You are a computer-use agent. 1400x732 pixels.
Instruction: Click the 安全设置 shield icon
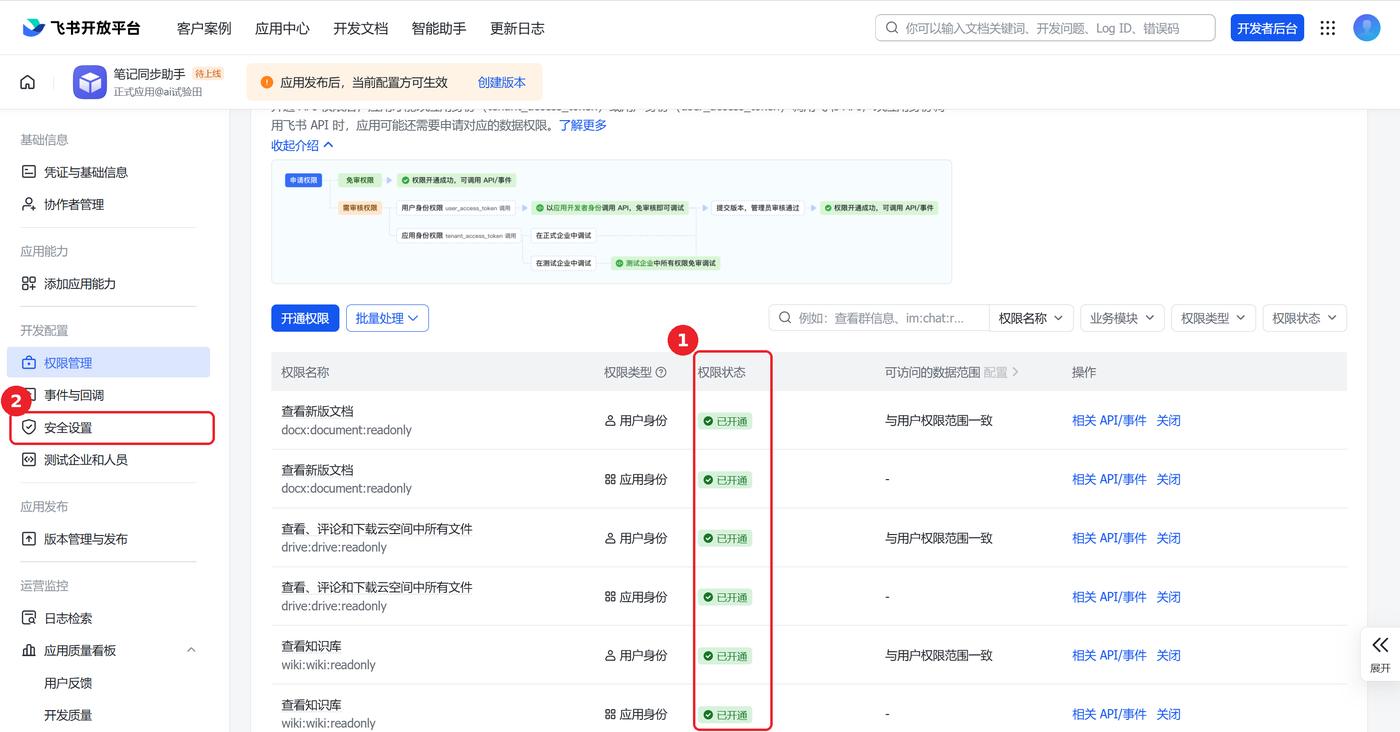(29, 428)
